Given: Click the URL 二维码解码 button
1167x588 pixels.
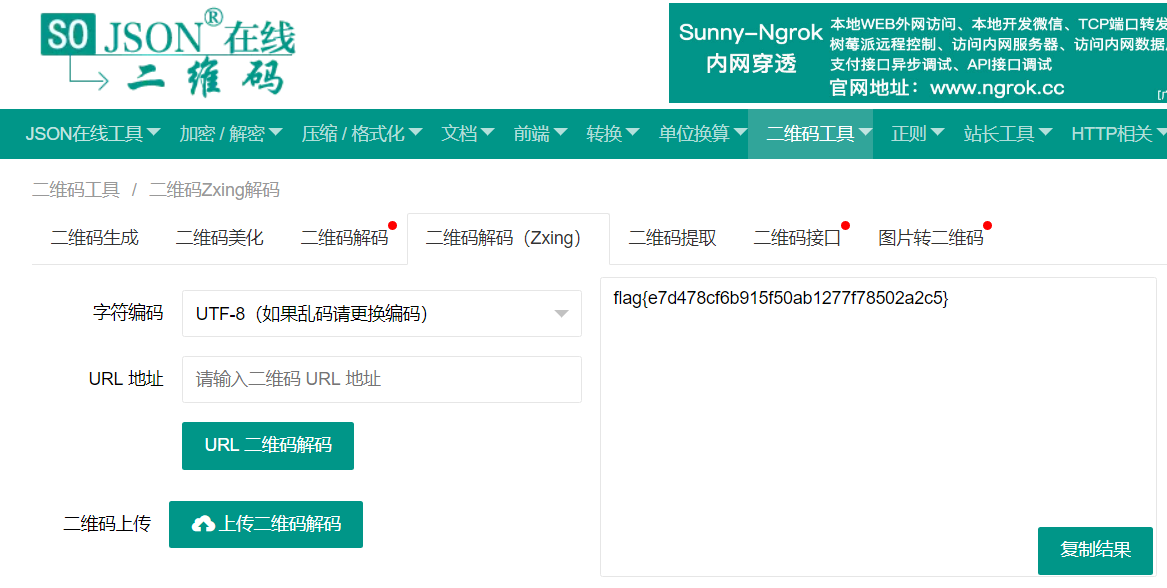Looking at the screenshot, I should coord(268,445).
